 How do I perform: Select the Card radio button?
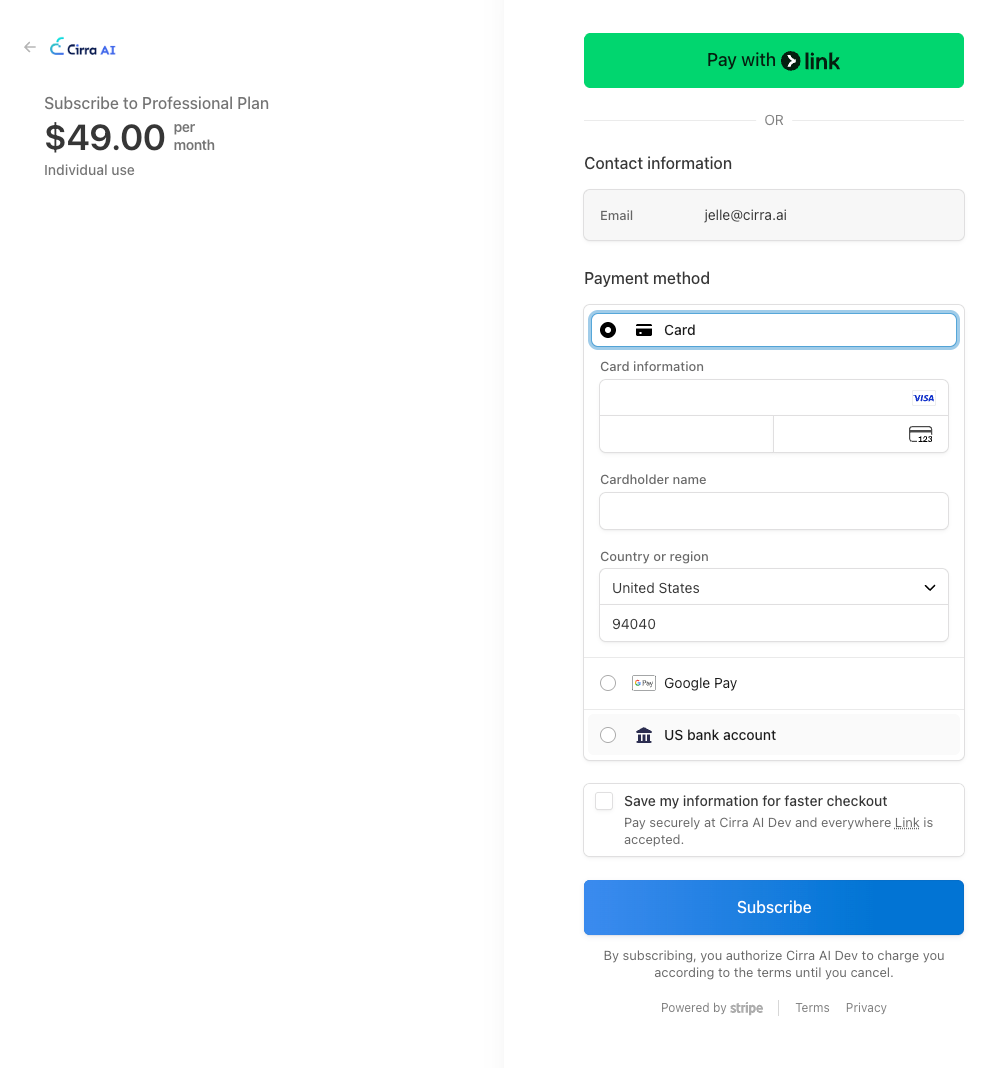[608, 330]
